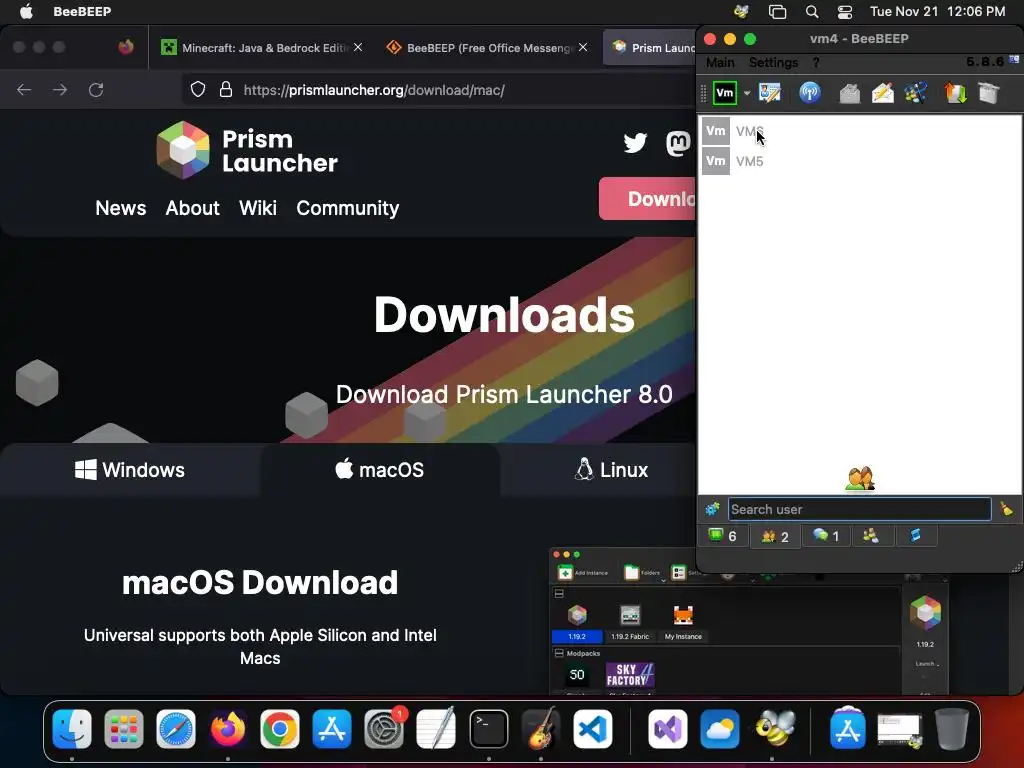Switch to the chat bubbles tab showing 1
The height and width of the screenshot is (768, 1024).
826,536
